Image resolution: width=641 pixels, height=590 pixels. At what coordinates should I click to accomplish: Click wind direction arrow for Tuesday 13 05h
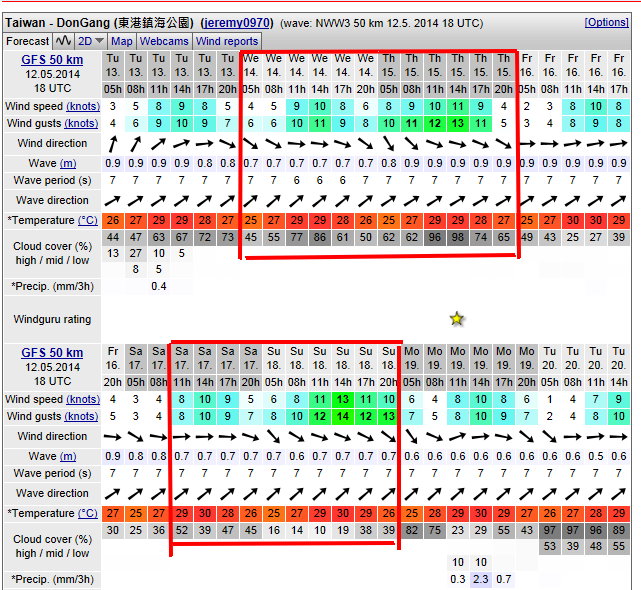pyautogui.click(x=113, y=144)
